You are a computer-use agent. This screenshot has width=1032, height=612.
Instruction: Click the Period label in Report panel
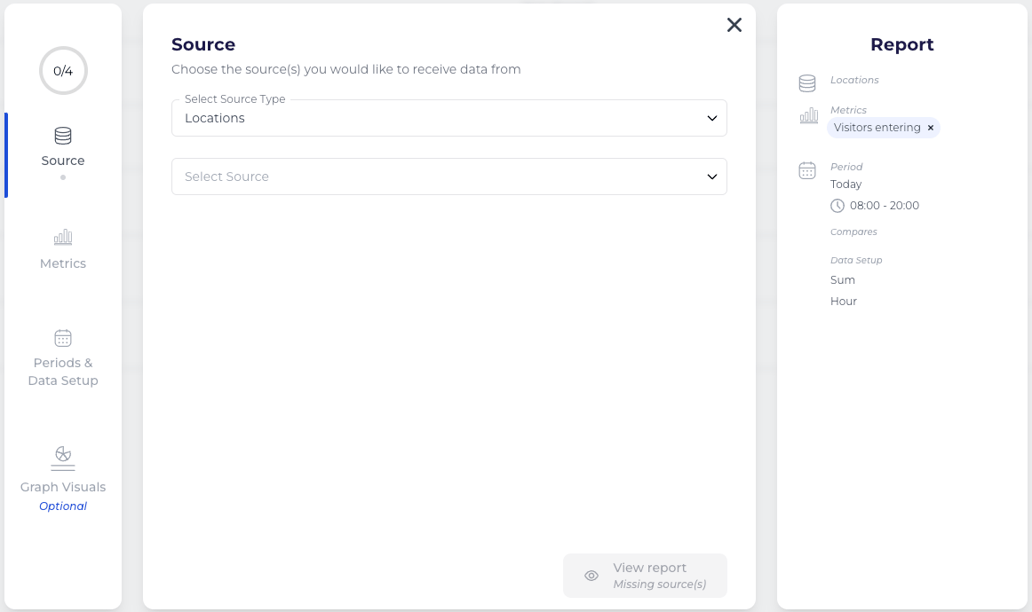tap(846, 166)
